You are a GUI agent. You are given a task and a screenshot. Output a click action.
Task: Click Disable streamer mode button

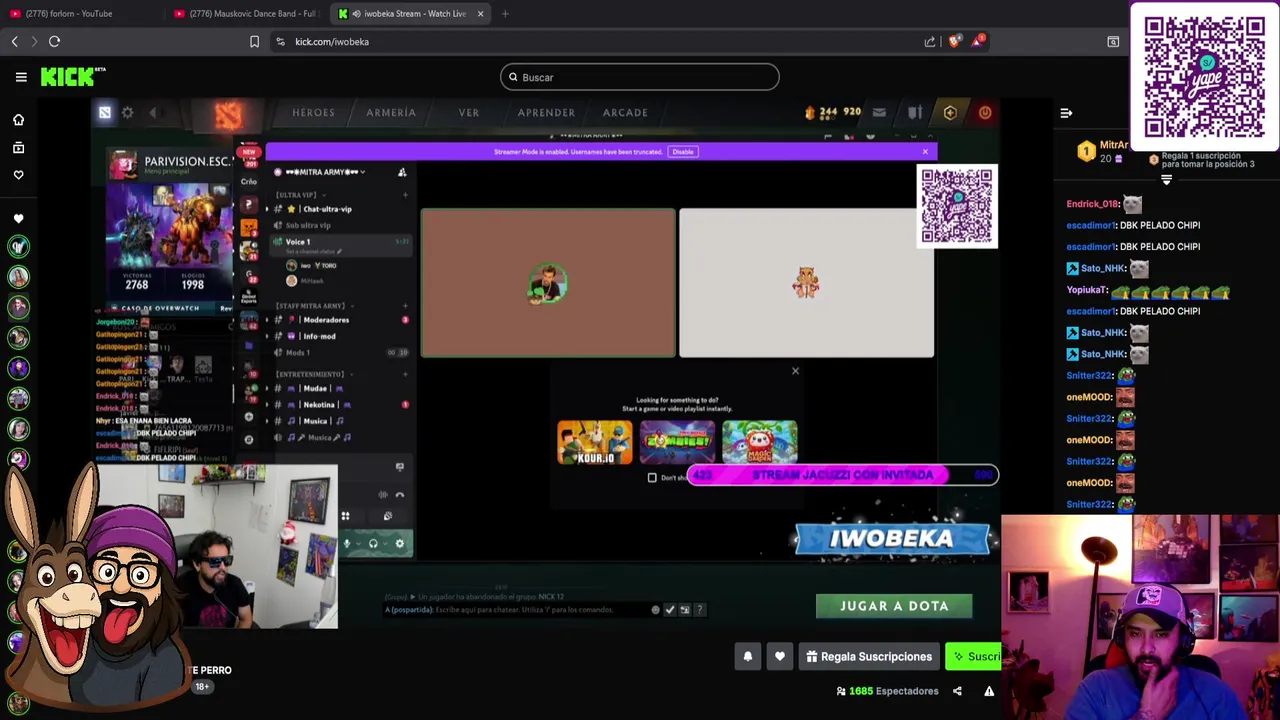[683, 152]
